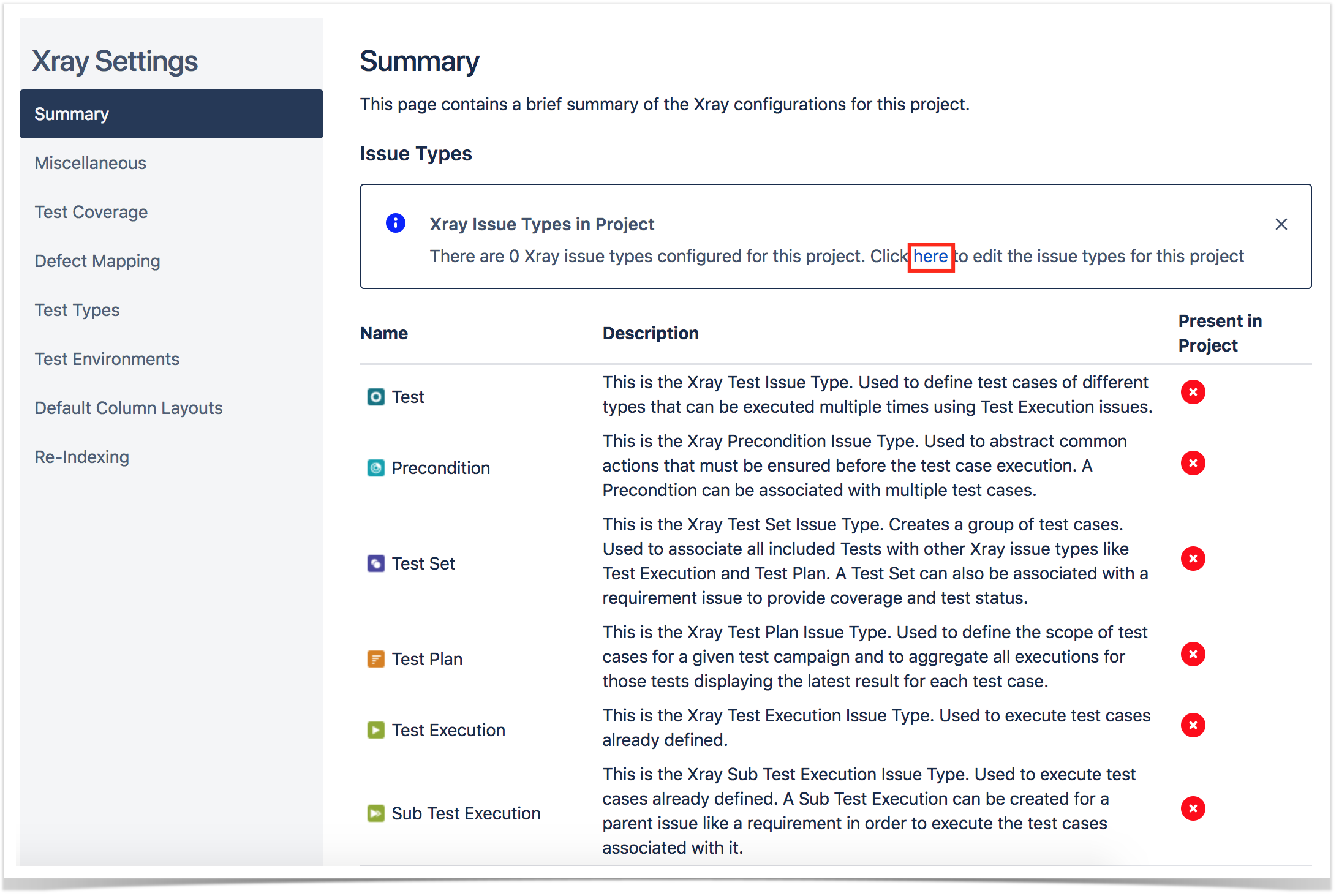Click the 'Sub Test Execution' issue type name

[x=466, y=813]
